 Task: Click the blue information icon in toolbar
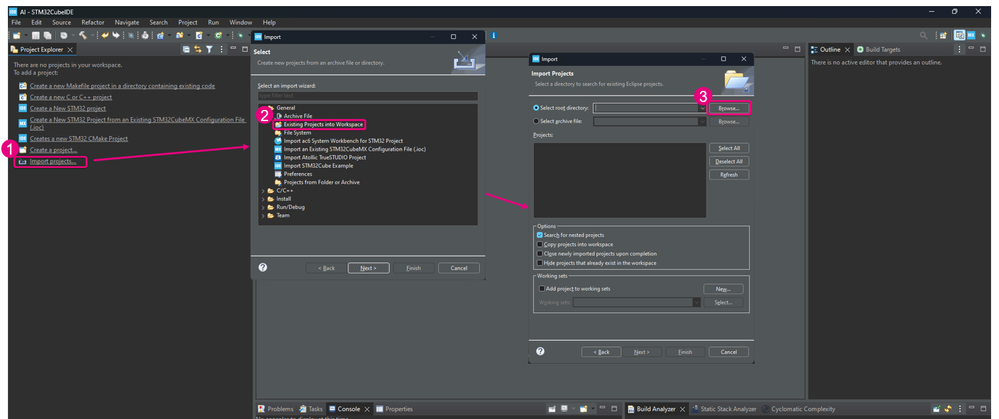coord(494,36)
